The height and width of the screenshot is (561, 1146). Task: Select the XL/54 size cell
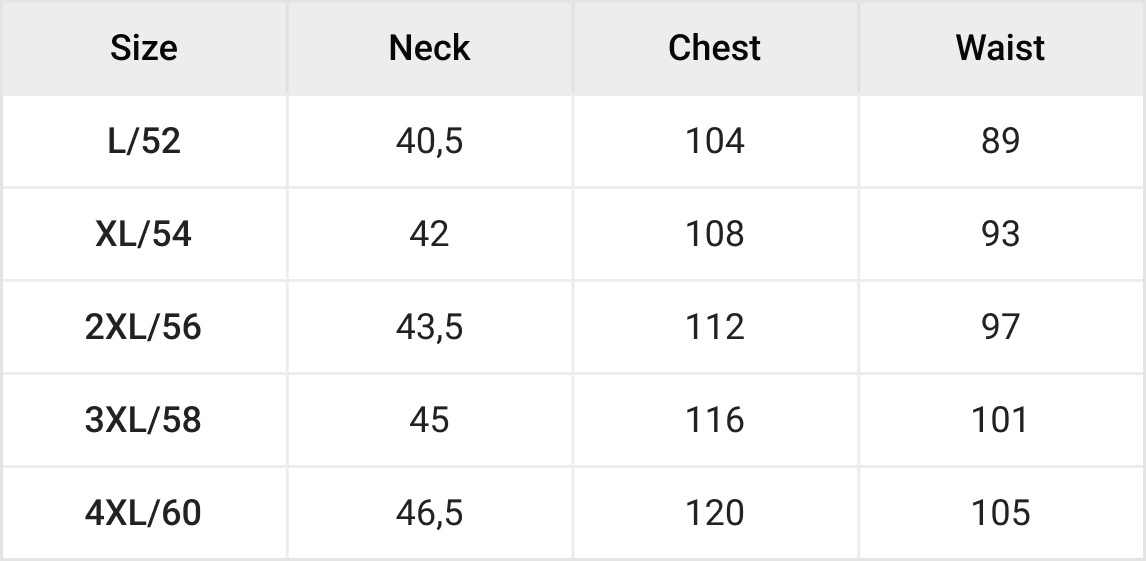(144, 234)
